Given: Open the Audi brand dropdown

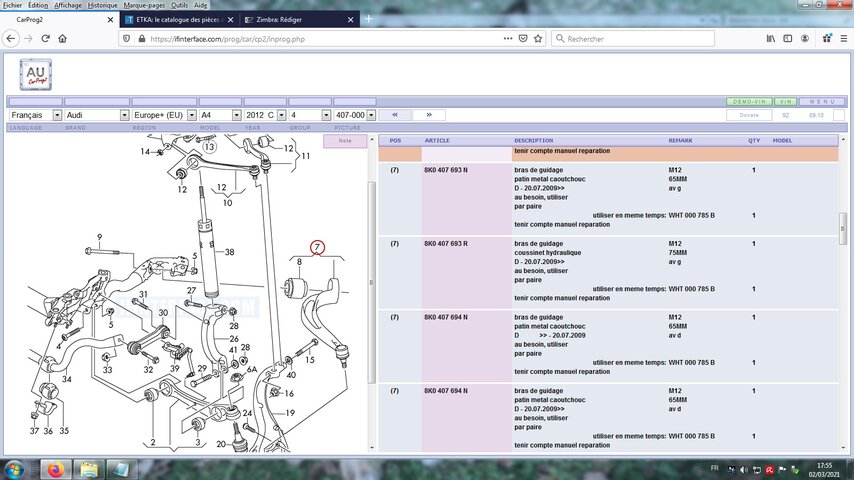Looking at the screenshot, I should click(x=96, y=115).
